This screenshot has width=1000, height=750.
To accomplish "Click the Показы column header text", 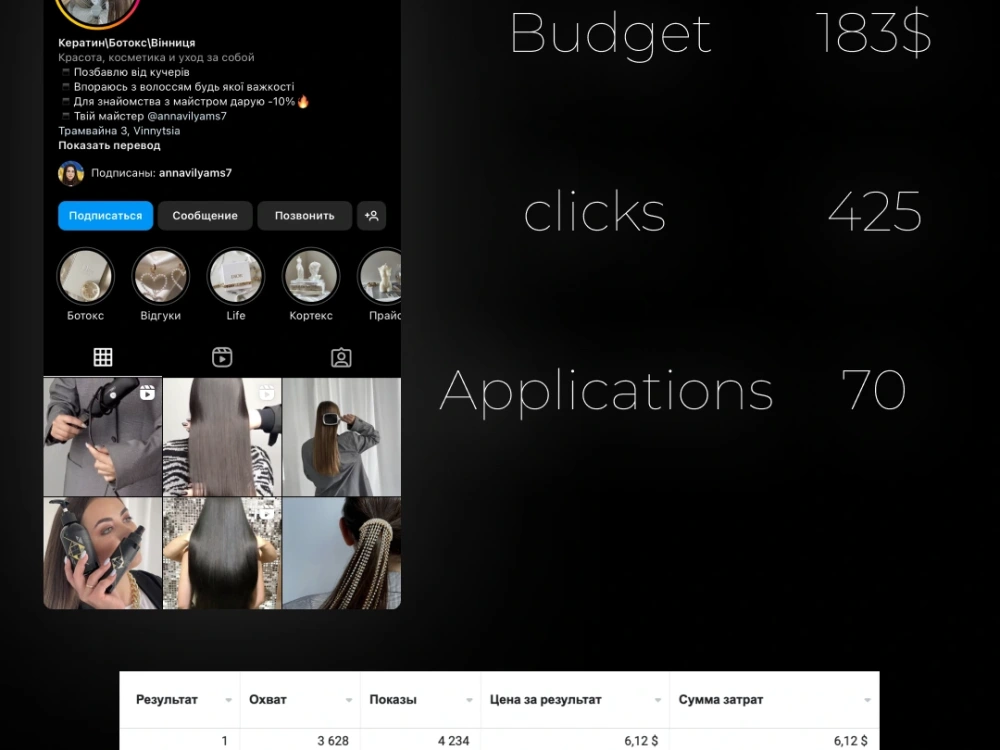I will click(x=393, y=700).
